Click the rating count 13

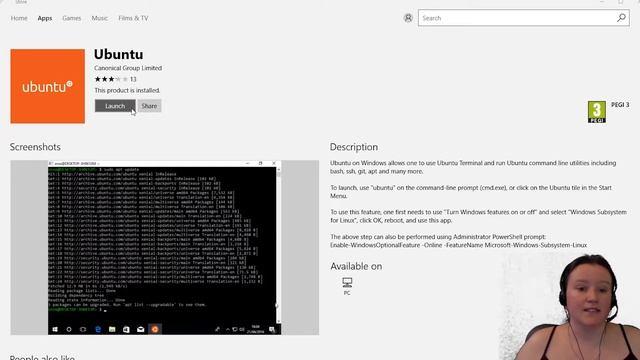pyautogui.click(x=133, y=79)
